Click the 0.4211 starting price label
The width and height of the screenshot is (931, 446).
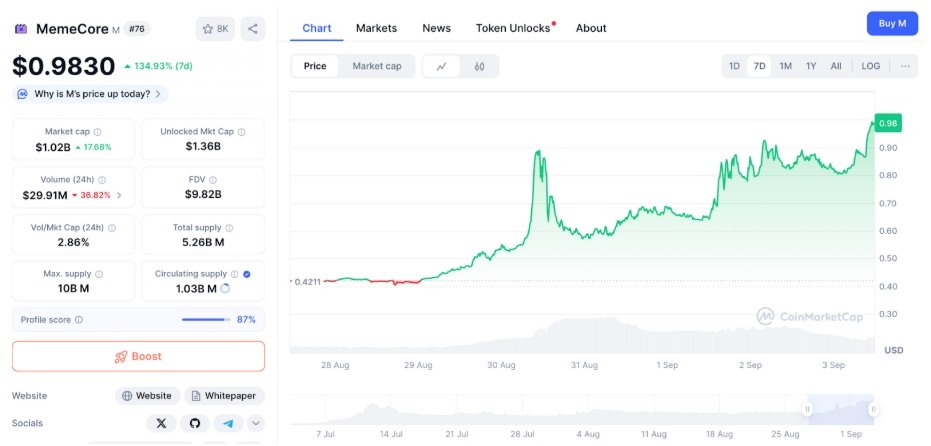coord(308,281)
